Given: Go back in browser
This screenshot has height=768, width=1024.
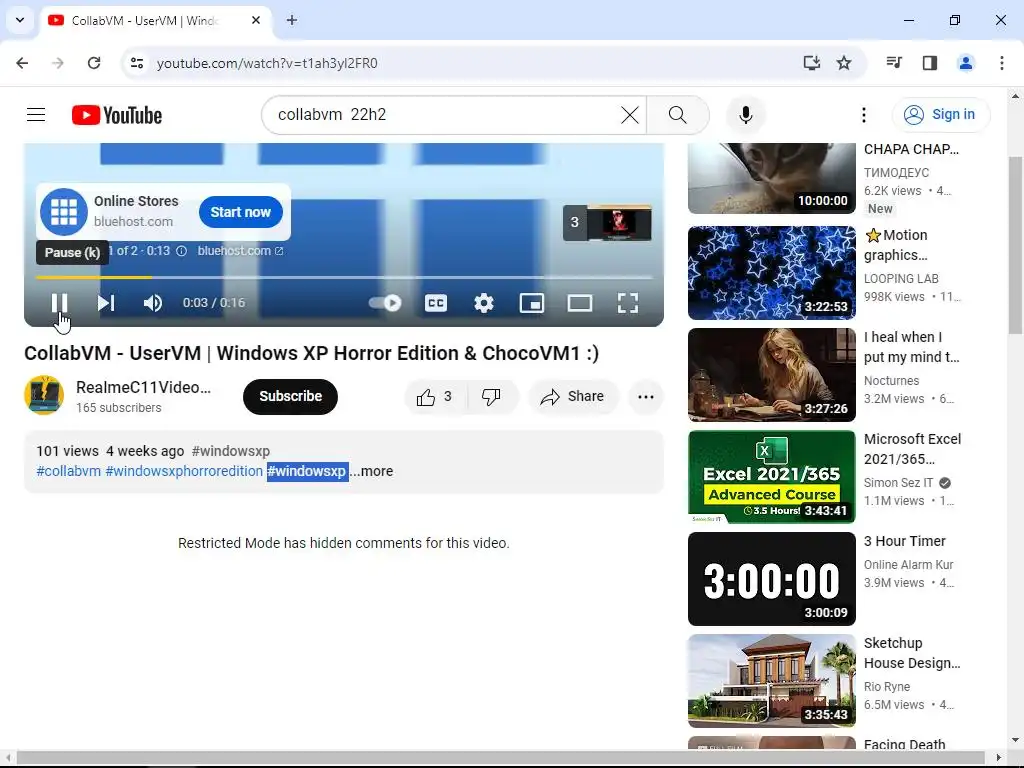Looking at the screenshot, I should pos(22,63).
